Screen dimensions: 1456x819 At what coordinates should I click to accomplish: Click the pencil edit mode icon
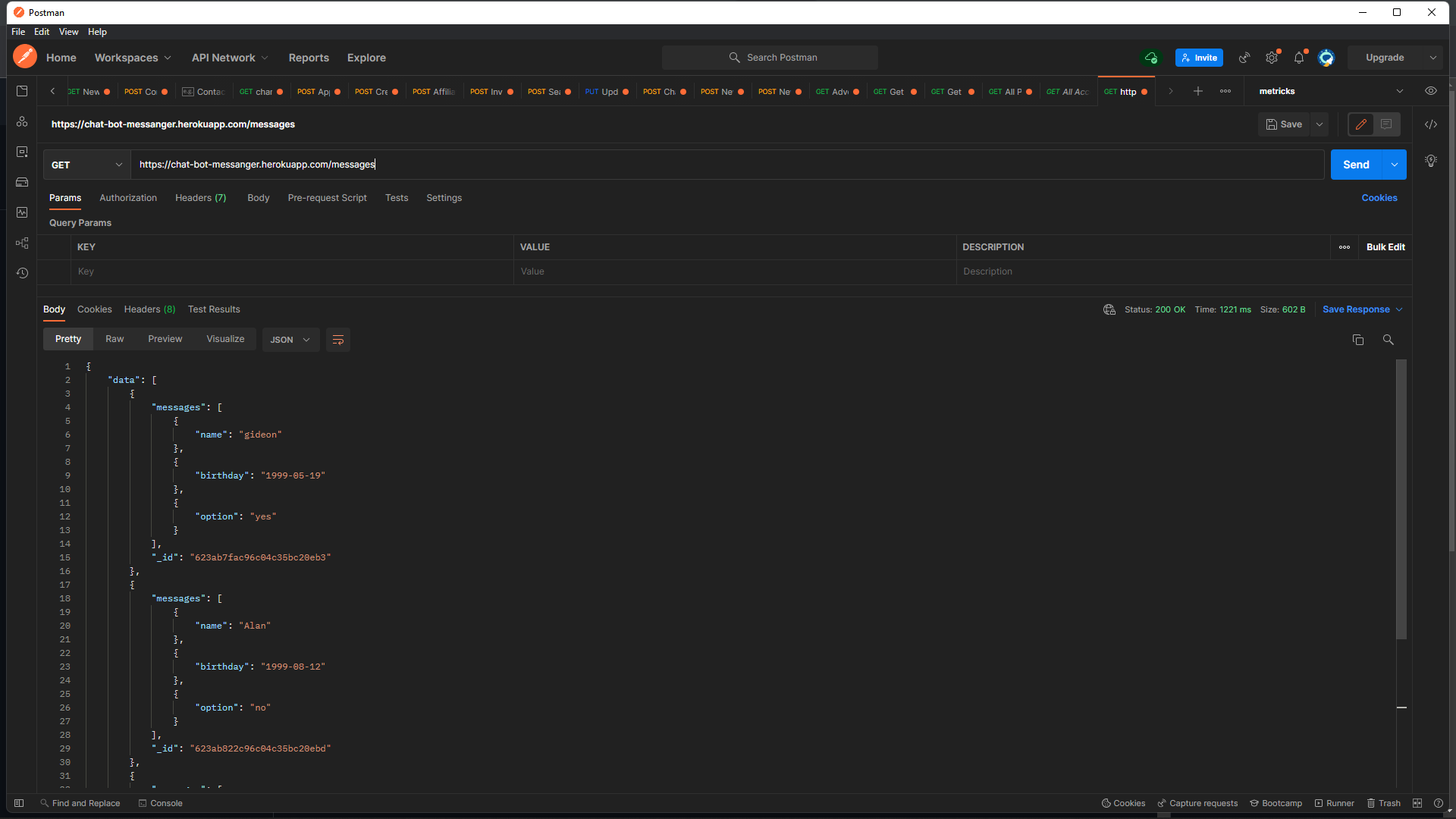click(1361, 124)
